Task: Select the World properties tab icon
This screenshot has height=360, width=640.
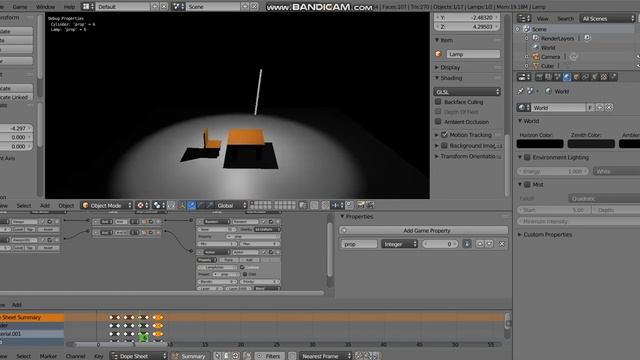Action: (567, 77)
